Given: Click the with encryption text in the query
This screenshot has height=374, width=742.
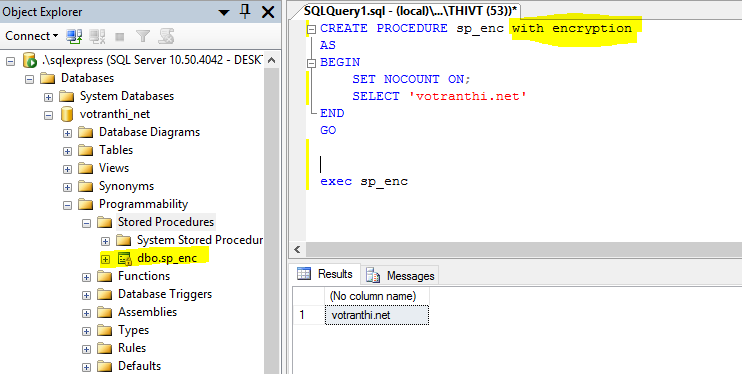Looking at the screenshot, I should point(572,28).
